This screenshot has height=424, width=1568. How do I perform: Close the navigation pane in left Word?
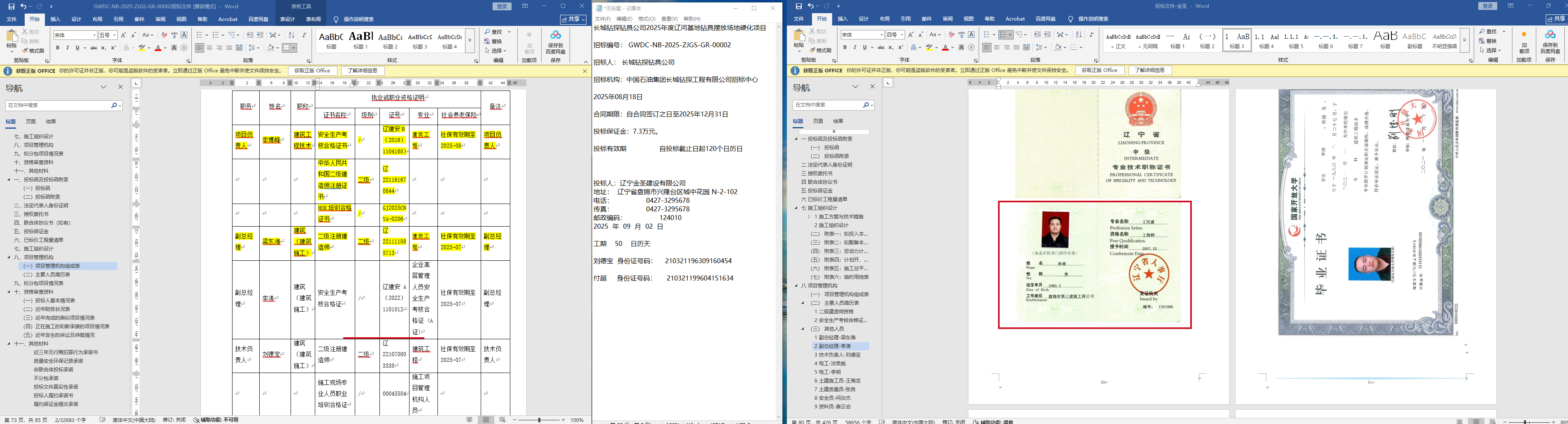121,87
